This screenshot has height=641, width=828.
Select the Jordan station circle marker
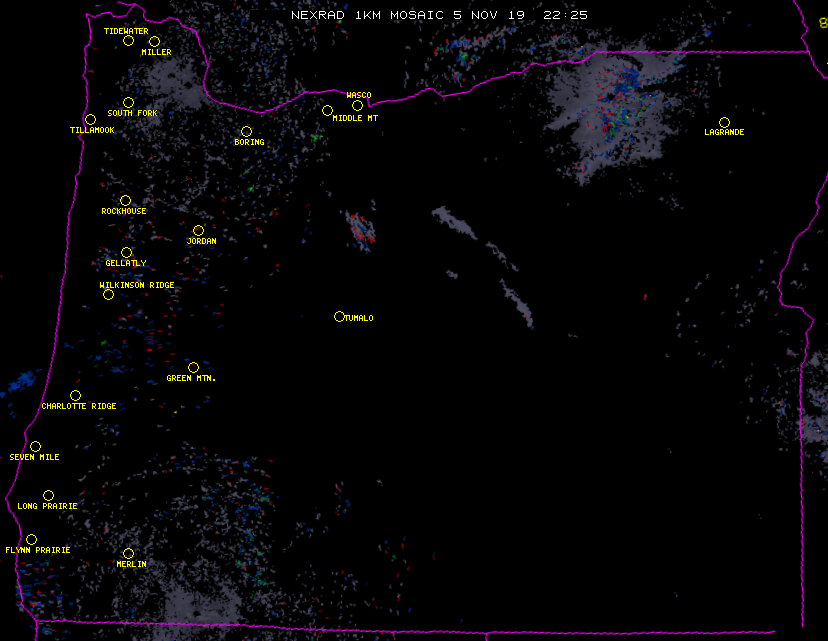198,231
